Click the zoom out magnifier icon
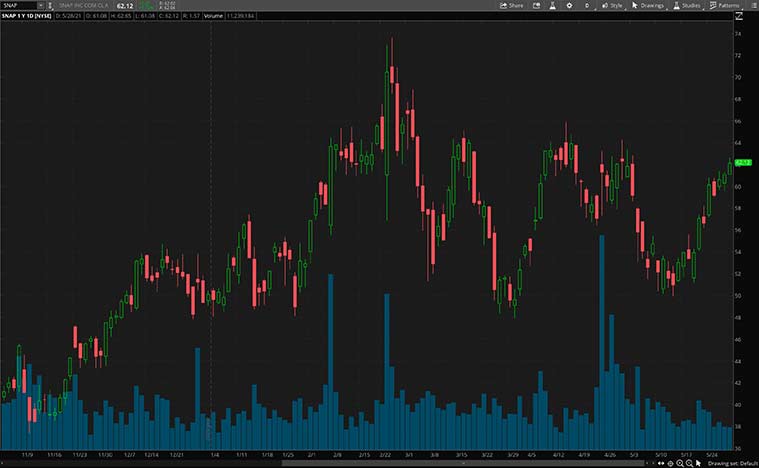The height and width of the screenshot is (468, 759). [x=689, y=464]
